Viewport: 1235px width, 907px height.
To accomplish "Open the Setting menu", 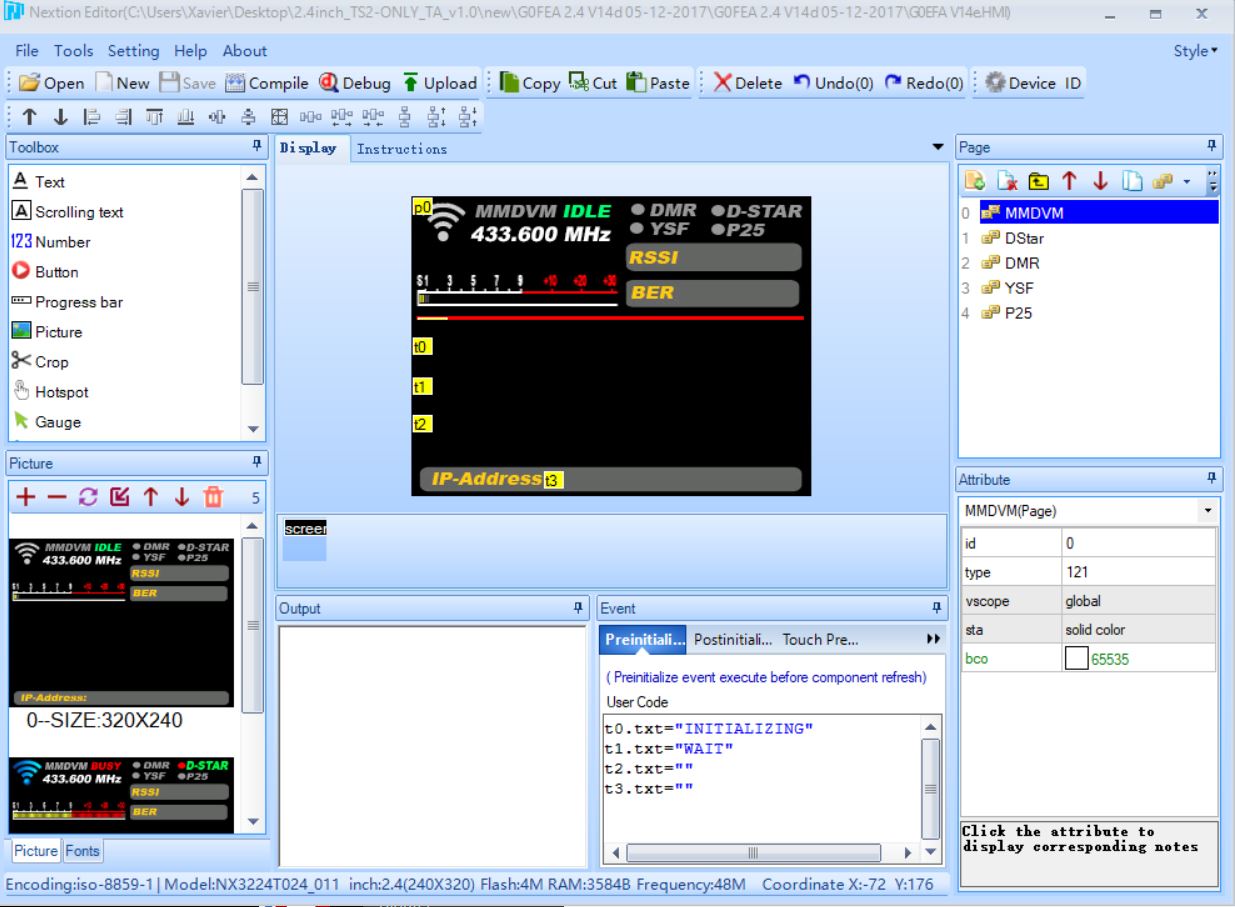I will click(x=133, y=51).
